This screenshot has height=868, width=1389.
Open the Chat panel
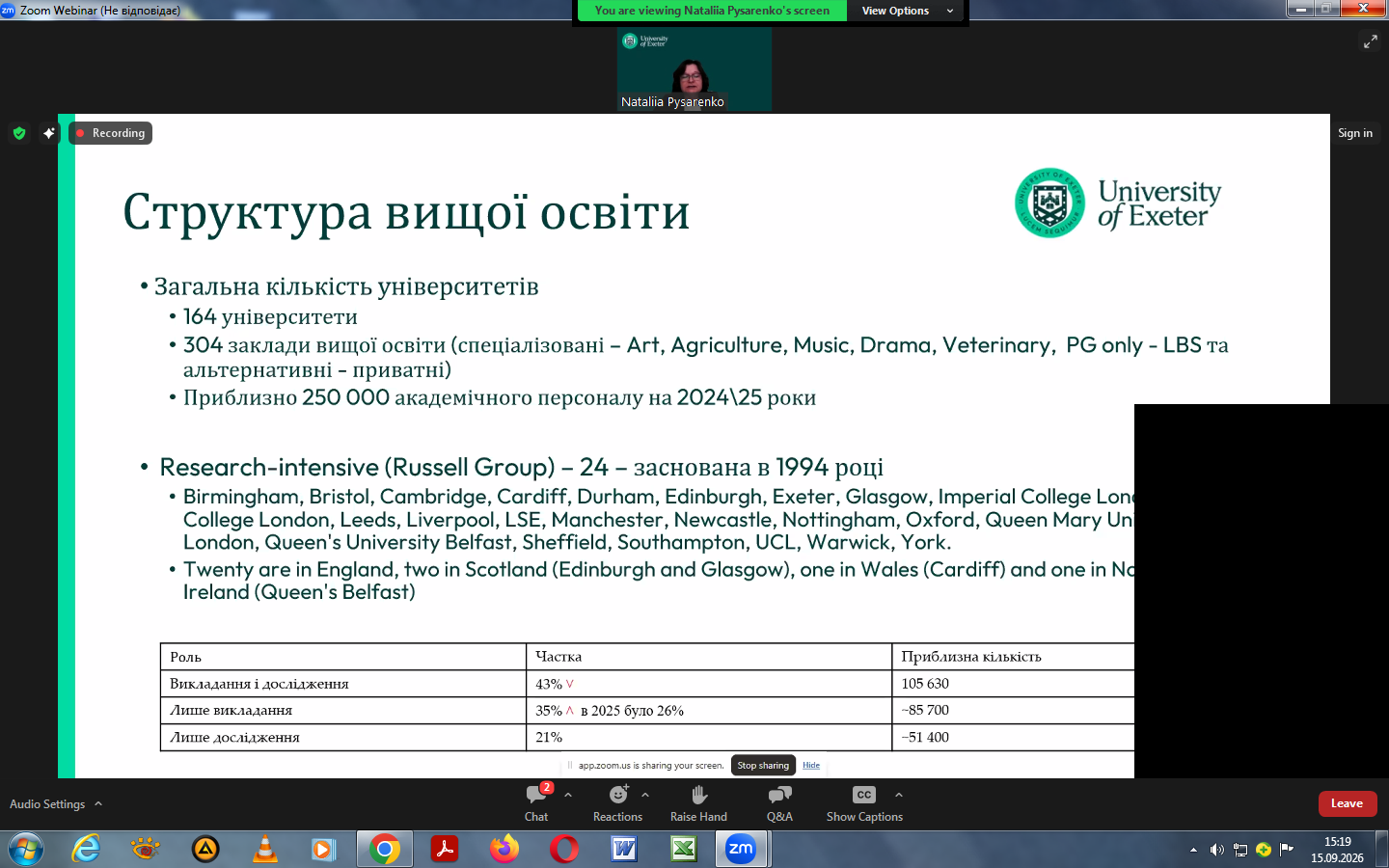536,802
